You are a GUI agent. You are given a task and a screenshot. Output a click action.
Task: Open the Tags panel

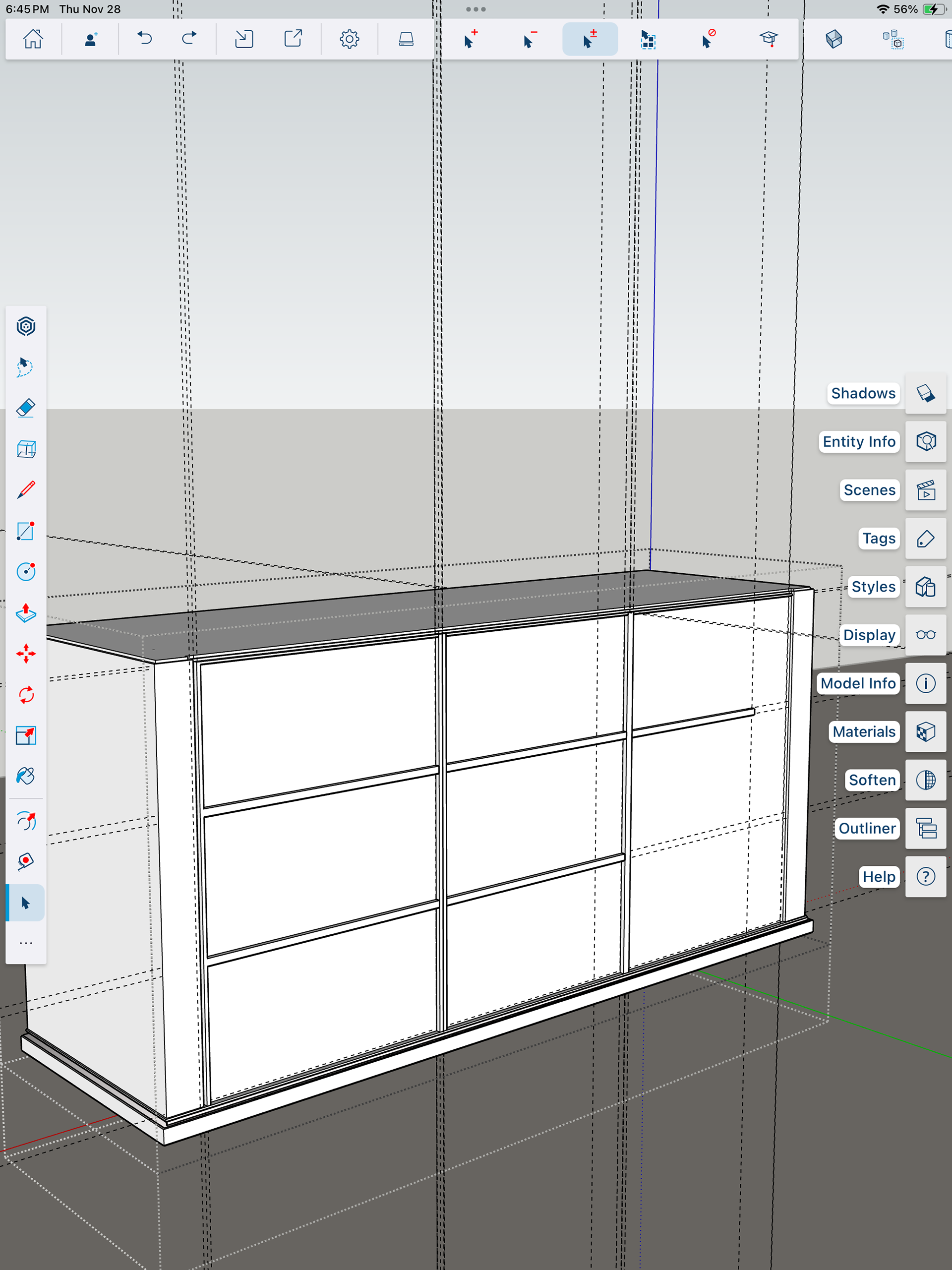click(x=926, y=539)
